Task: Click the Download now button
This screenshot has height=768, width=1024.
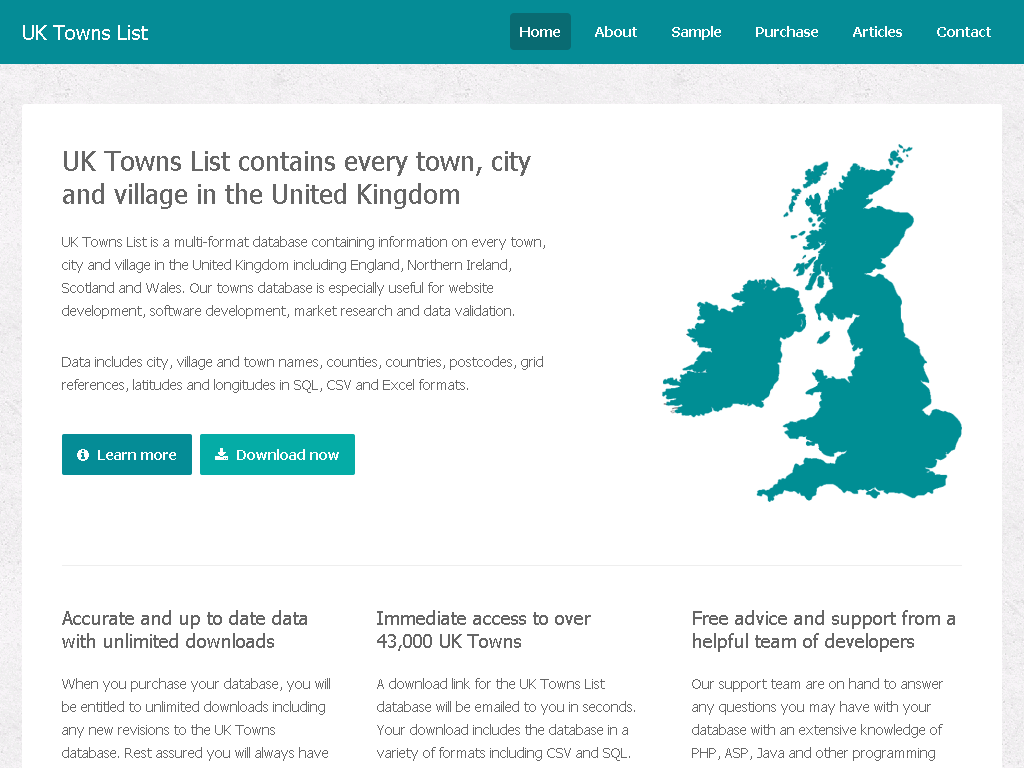Action: (278, 455)
